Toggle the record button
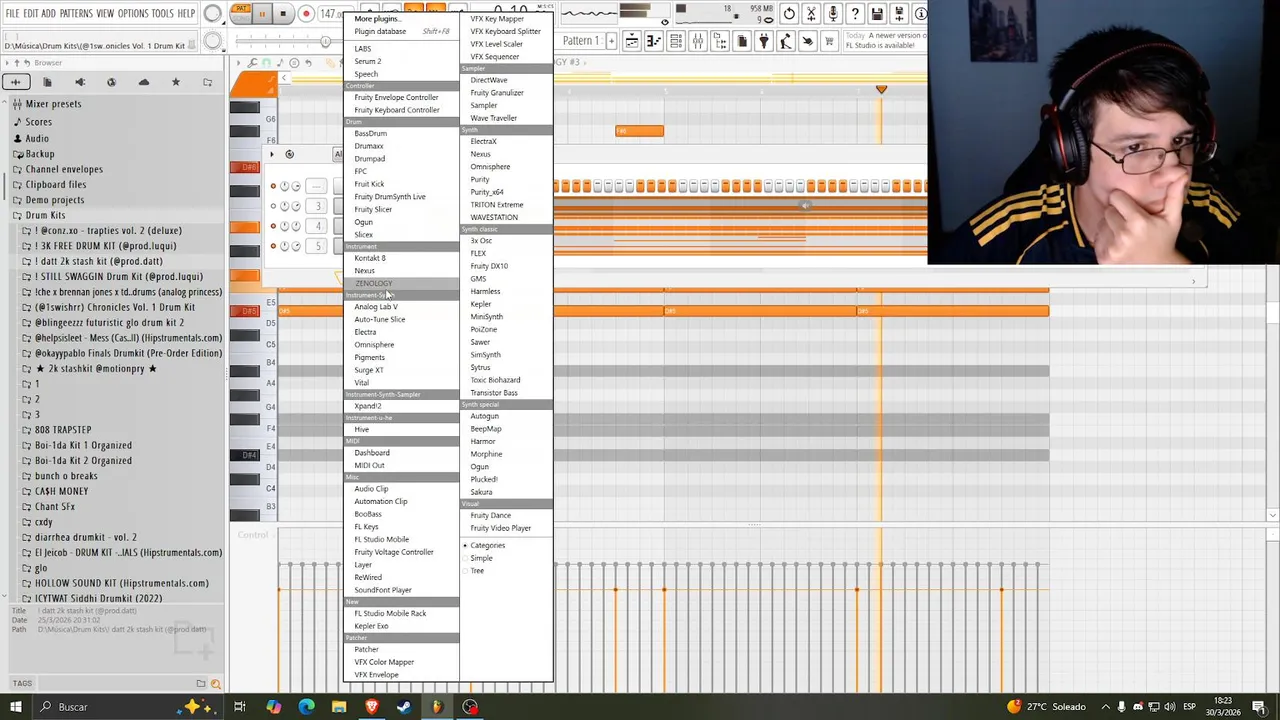This screenshot has height=720, width=1280. coord(306,14)
